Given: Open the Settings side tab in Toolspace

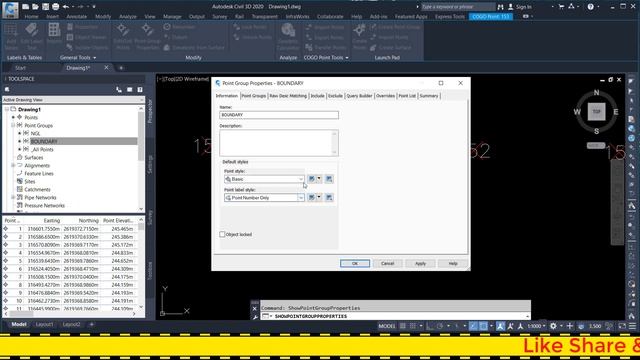Looking at the screenshot, I should [150, 164].
